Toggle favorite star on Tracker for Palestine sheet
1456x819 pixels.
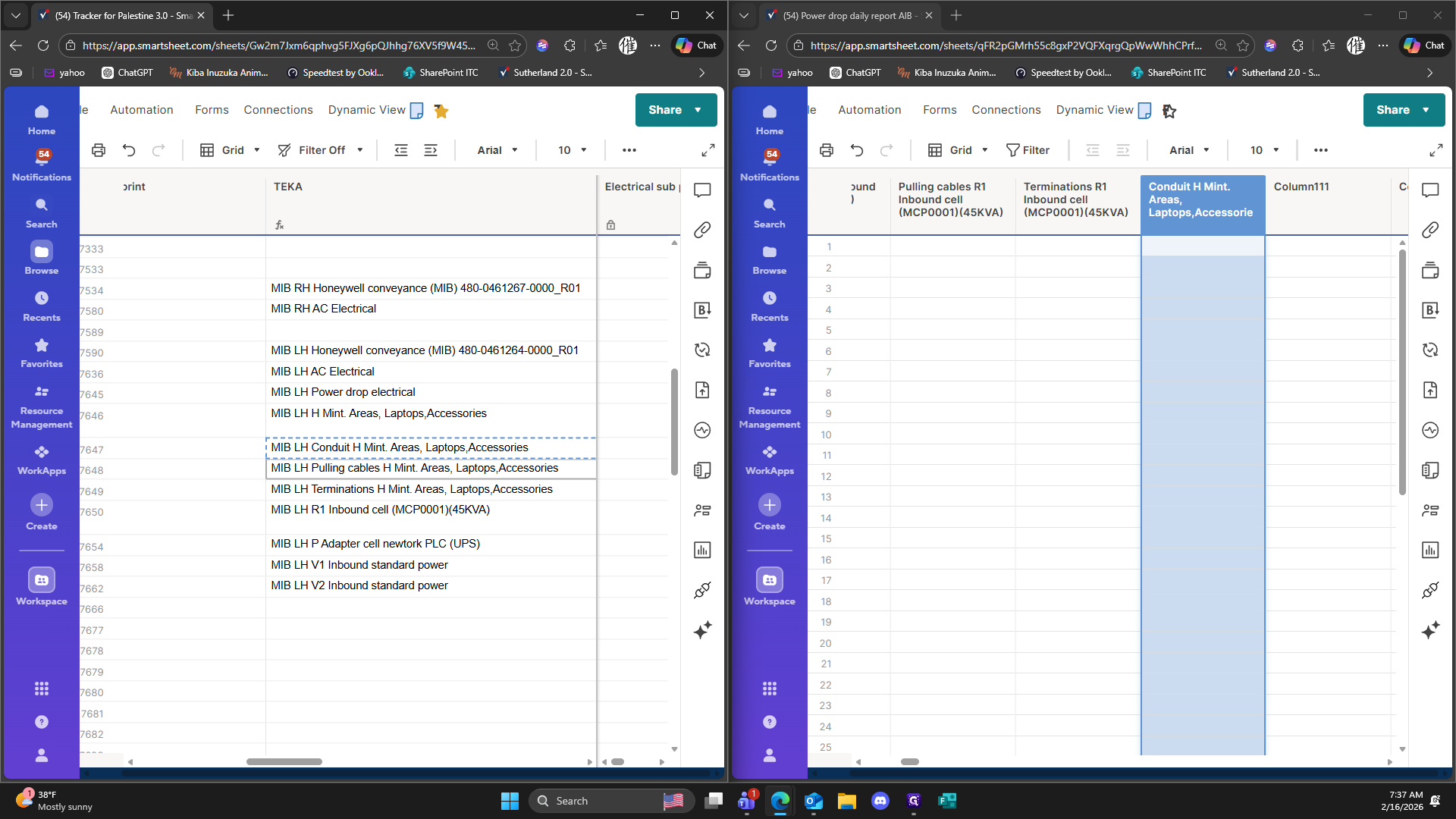coord(441,111)
